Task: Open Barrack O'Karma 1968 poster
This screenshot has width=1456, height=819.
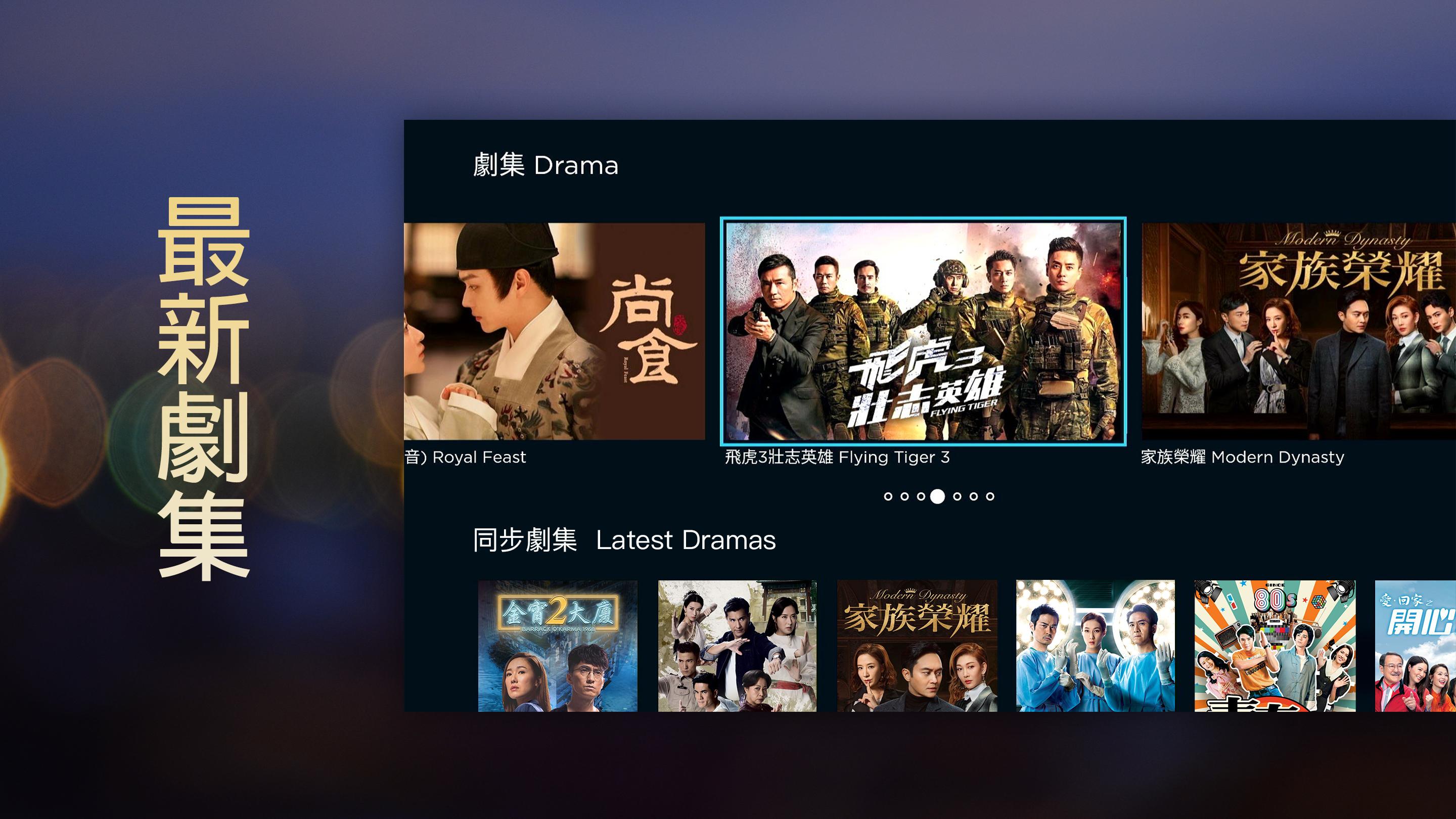Action: [558, 646]
